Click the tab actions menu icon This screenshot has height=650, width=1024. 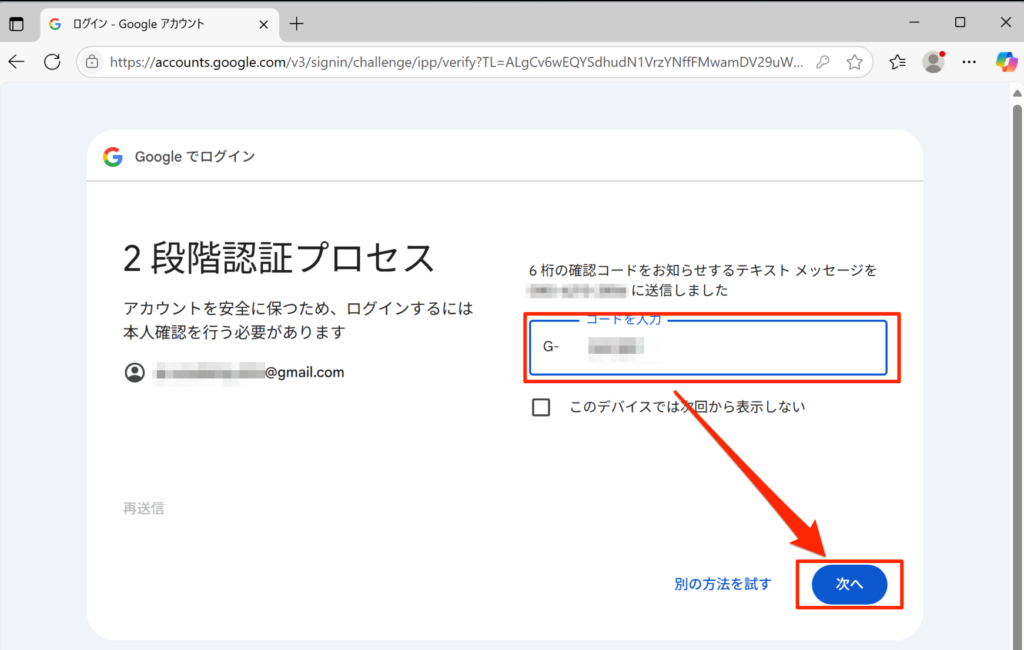pos(16,24)
